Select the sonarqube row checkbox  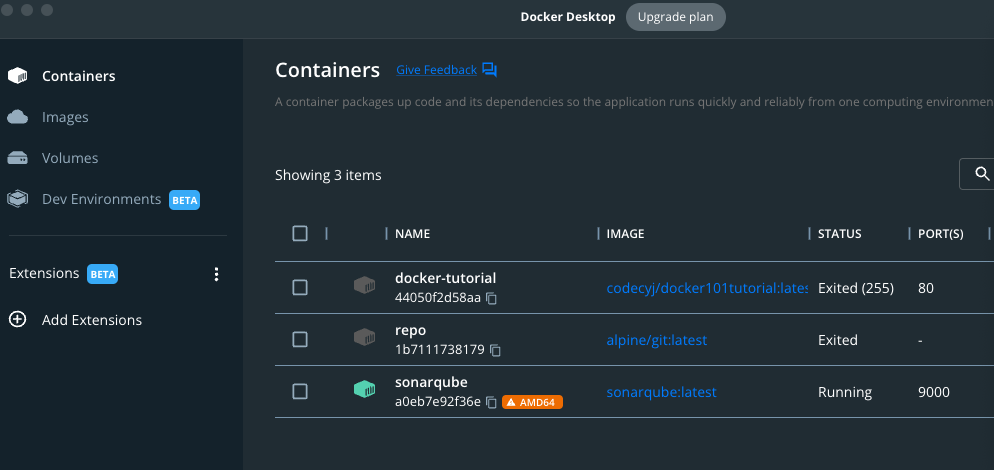coord(300,391)
